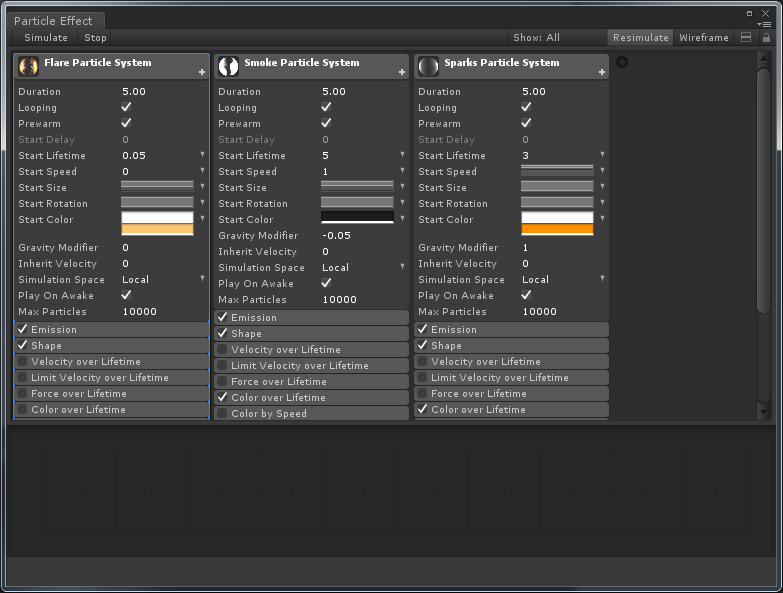Screen dimensions: 783x593
Task: Toggle Looping for Sparks Particle System
Action: point(526,107)
